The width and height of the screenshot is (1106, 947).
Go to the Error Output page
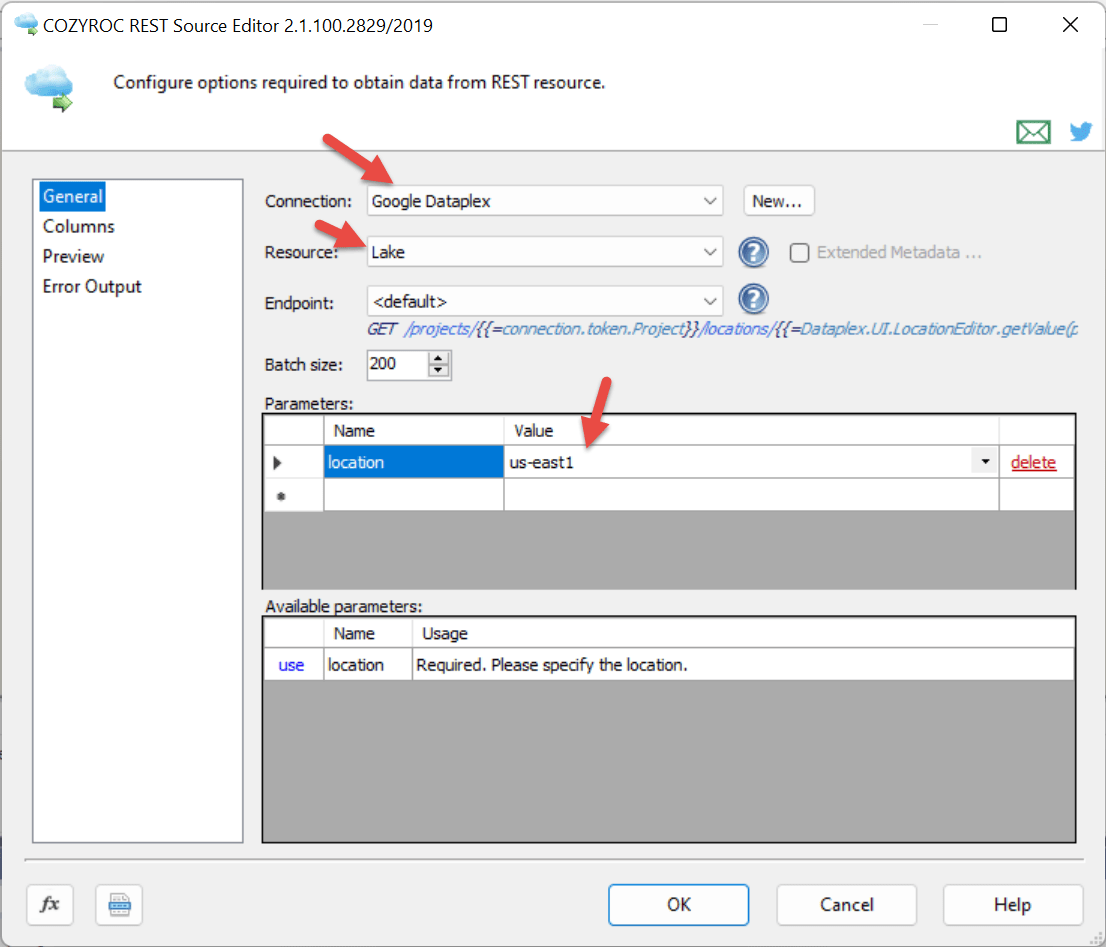pyautogui.click(x=92, y=286)
